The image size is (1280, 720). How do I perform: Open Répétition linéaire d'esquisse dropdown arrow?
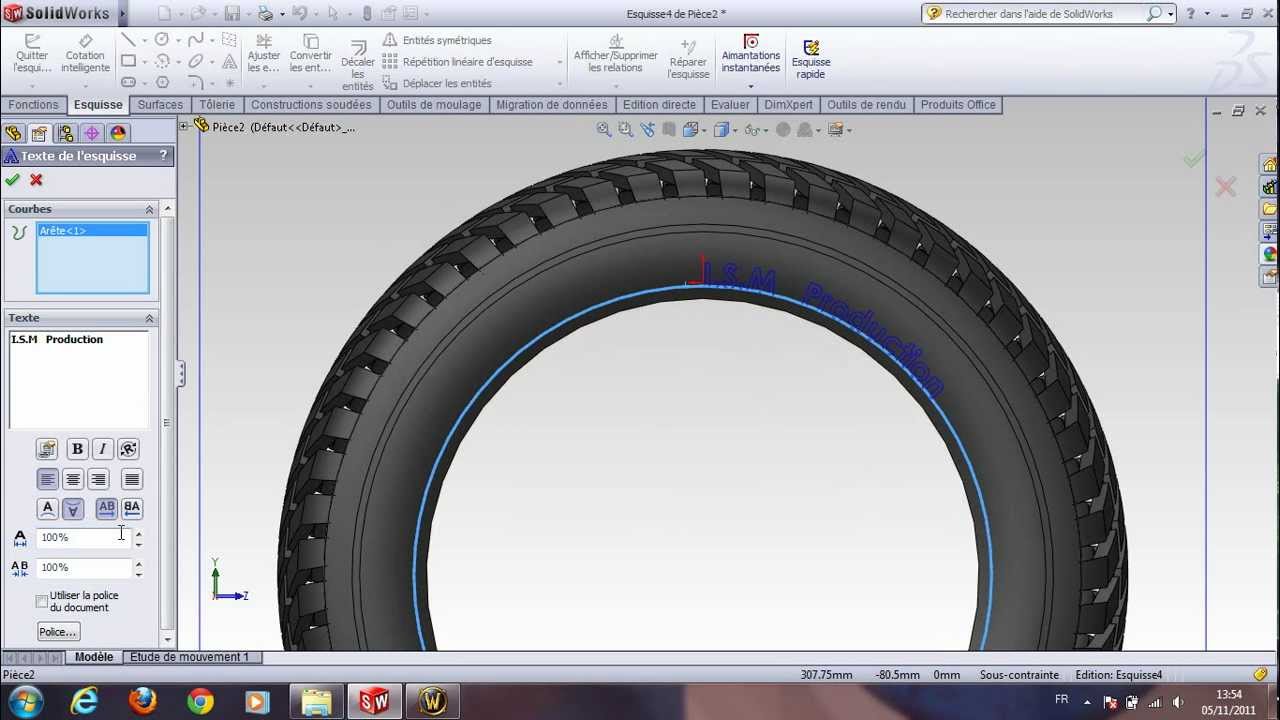pyautogui.click(x=559, y=62)
